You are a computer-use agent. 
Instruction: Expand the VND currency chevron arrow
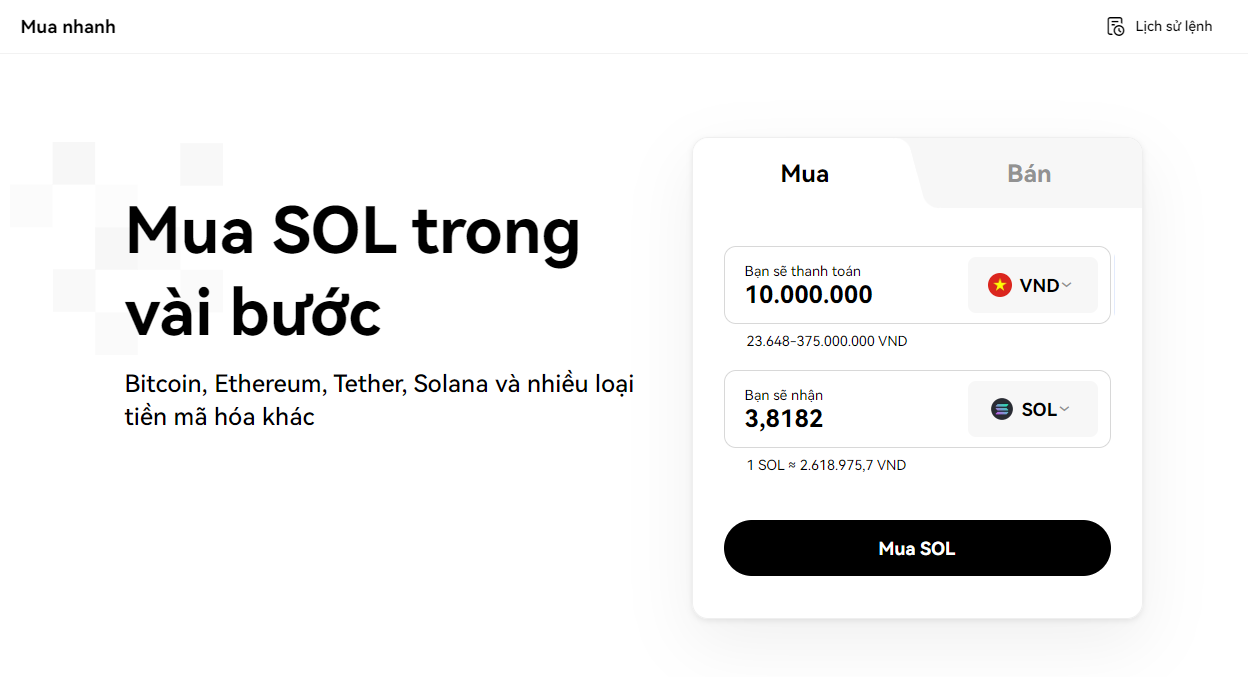[1066, 285]
